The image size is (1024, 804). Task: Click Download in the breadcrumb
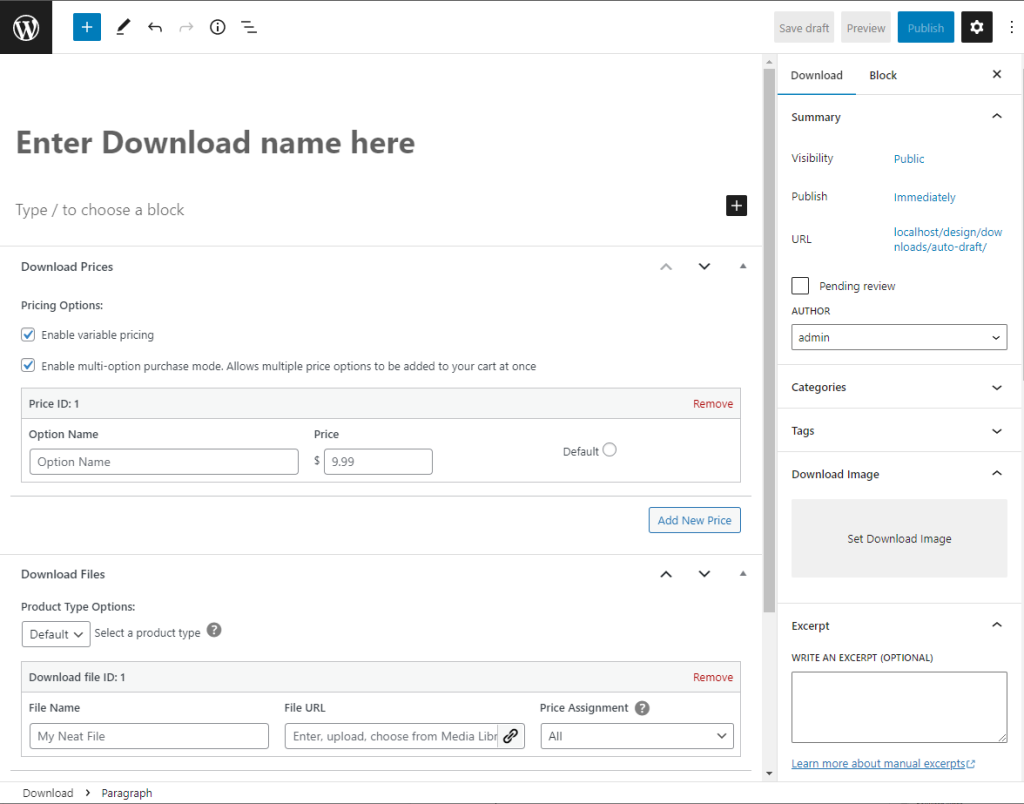tap(48, 793)
